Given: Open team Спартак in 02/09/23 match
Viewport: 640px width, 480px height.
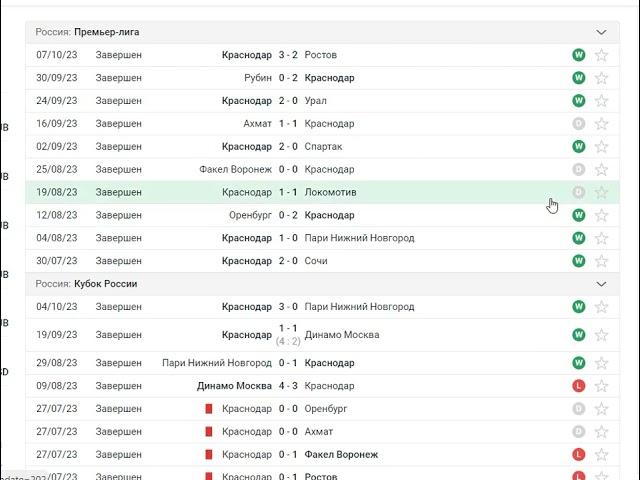Looking at the screenshot, I should (323, 147).
